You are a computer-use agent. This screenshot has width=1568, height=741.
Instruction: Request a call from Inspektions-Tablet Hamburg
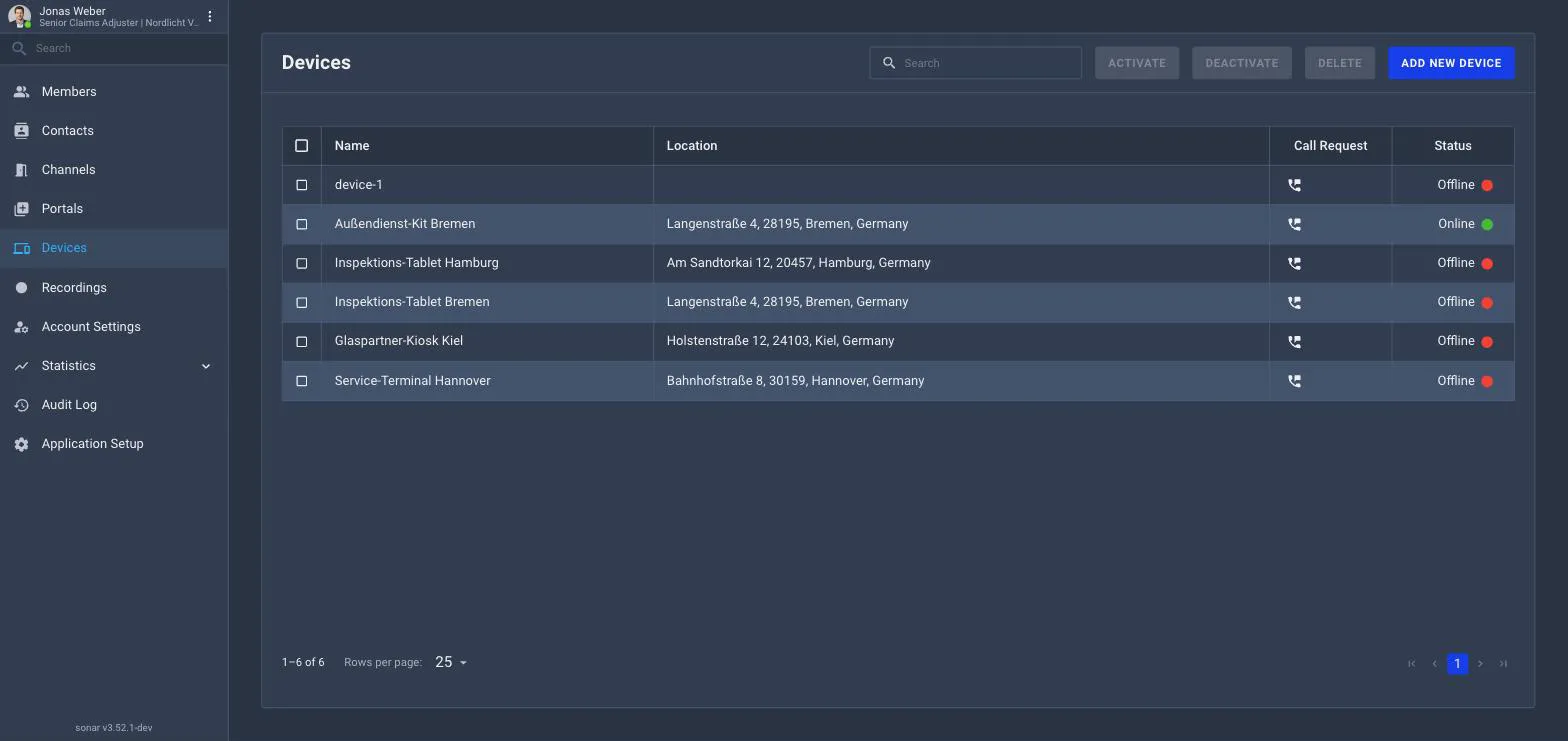coord(1294,263)
